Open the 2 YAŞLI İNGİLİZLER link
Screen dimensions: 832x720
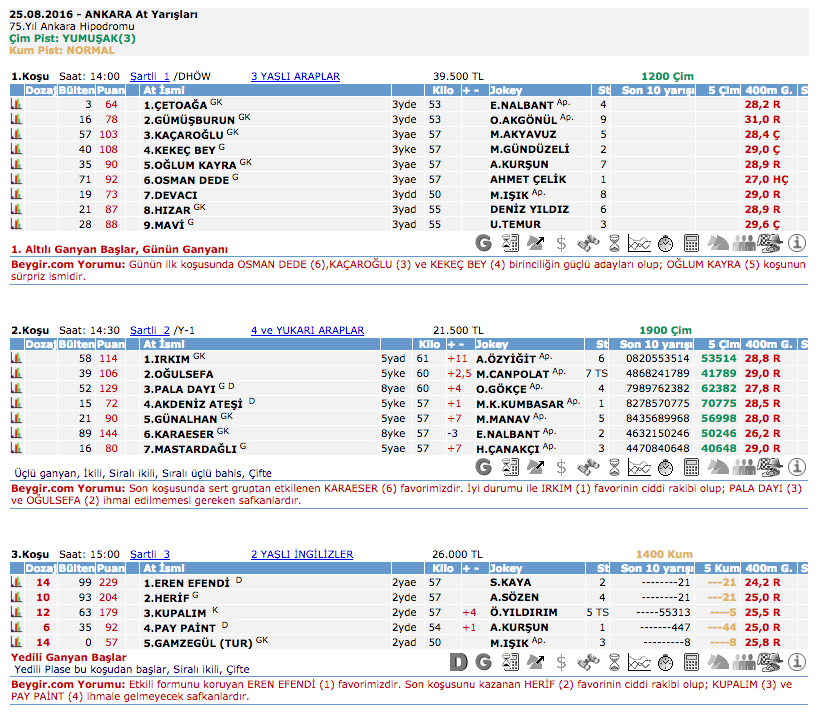click(x=301, y=554)
